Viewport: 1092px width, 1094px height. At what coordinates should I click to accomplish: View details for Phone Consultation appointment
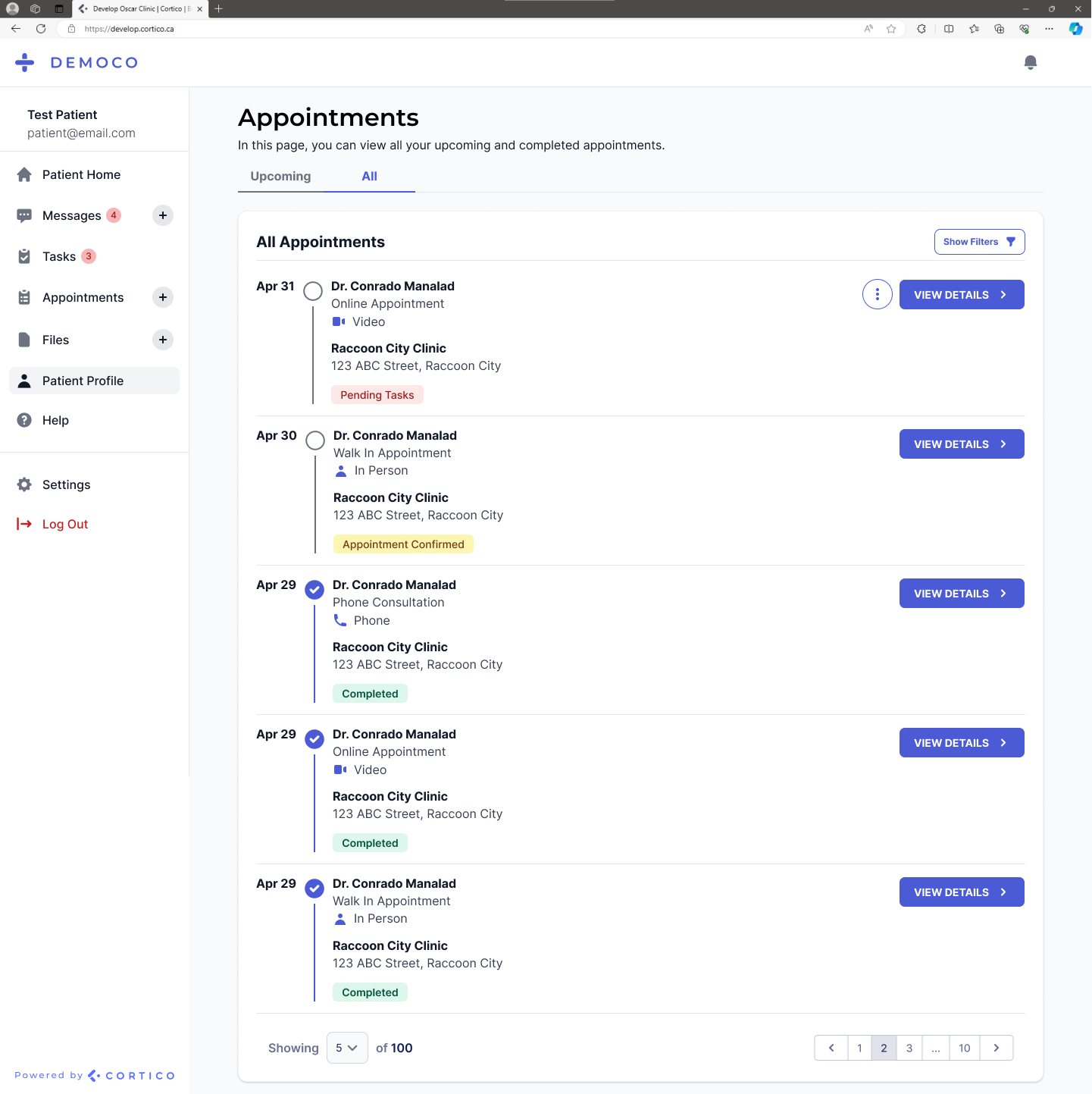tap(962, 594)
